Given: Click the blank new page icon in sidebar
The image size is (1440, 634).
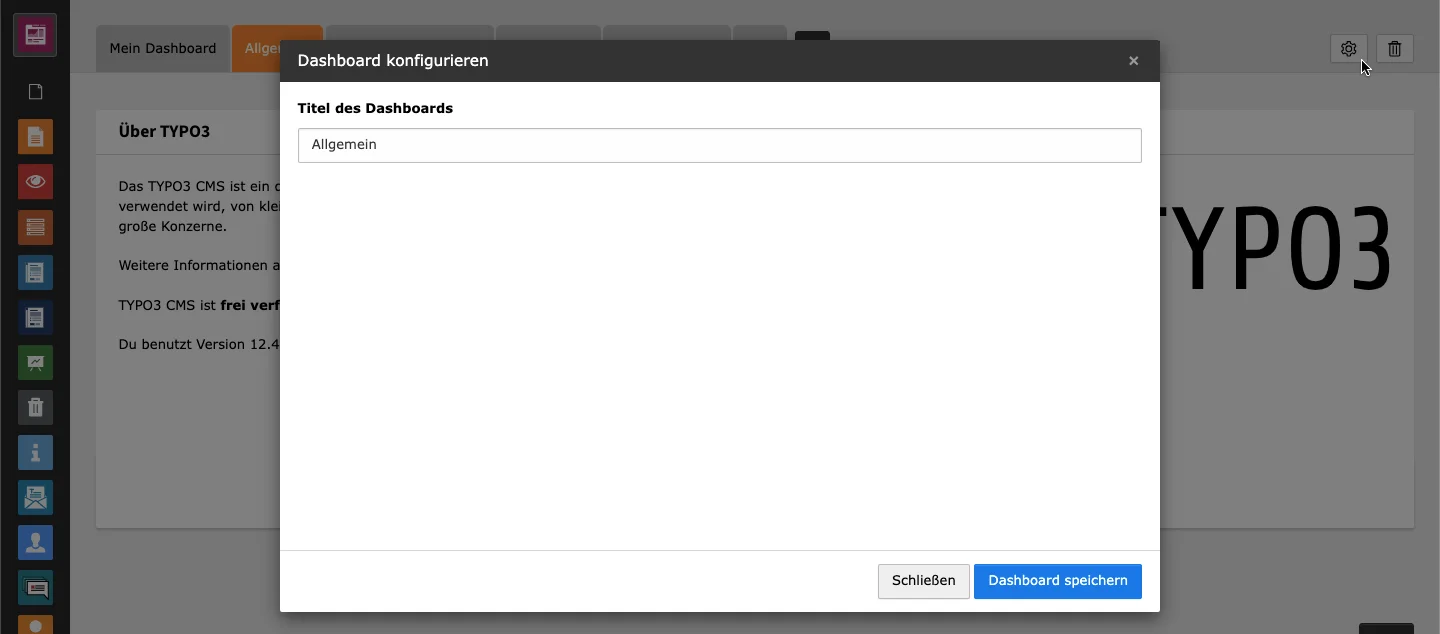Looking at the screenshot, I should coord(35,91).
